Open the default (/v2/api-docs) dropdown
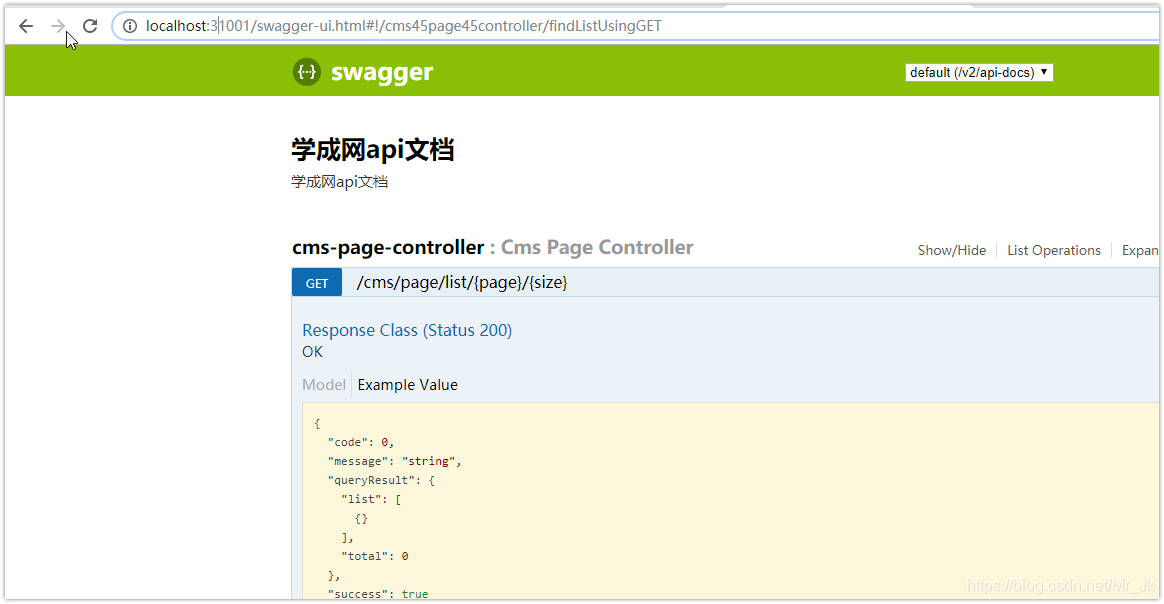Screen dimensions: 1164x604 (979, 72)
